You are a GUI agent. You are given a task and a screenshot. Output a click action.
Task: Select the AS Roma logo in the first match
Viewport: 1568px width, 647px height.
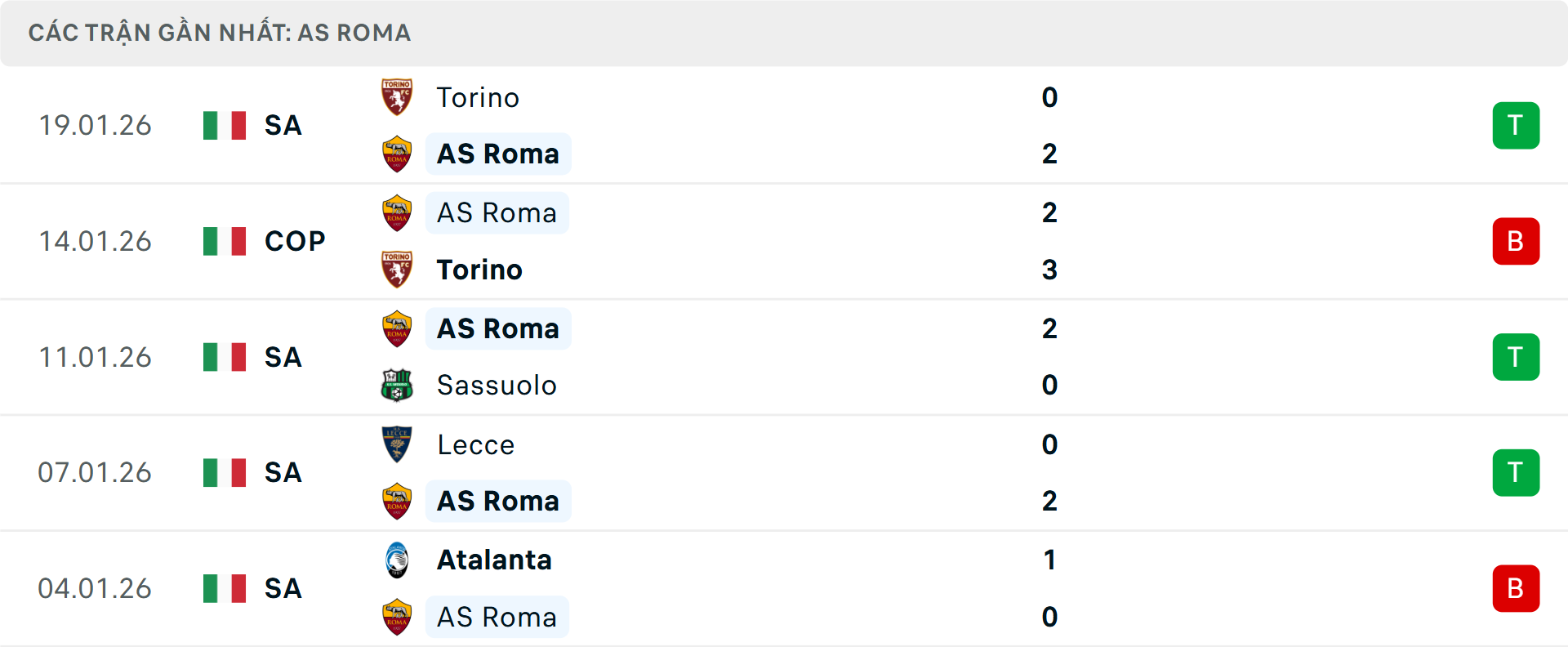(397, 154)
